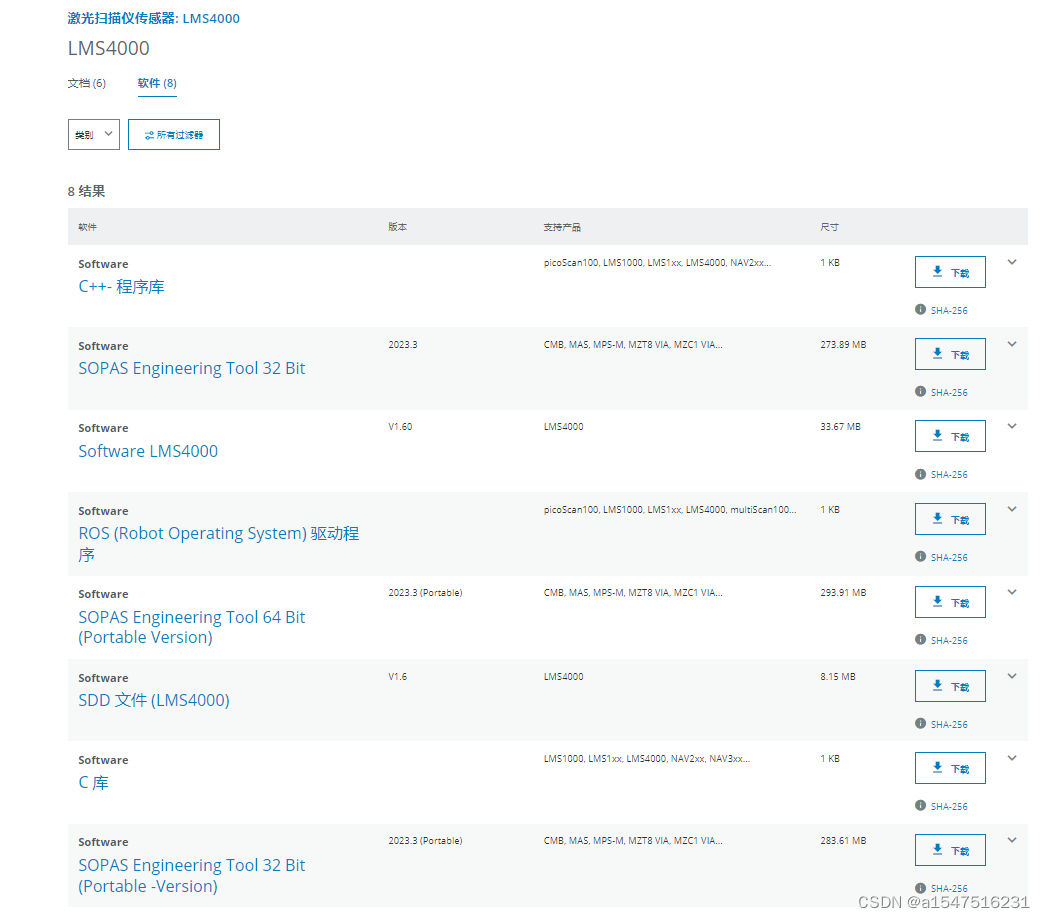Show SHA-256 info icon for SOPAS 273.89 MB

tap(920, 391)
